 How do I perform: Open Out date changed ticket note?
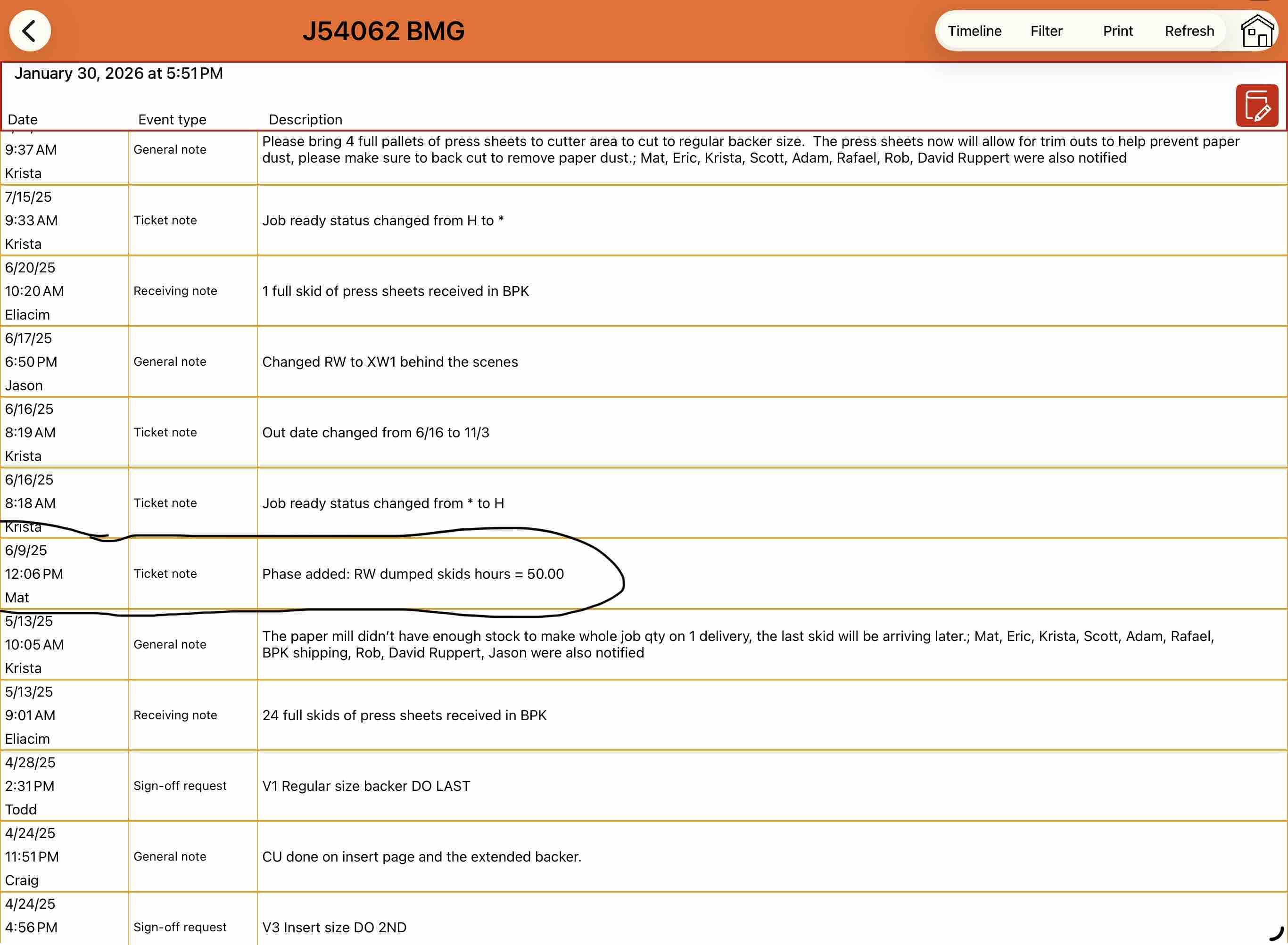pos(375,433)
